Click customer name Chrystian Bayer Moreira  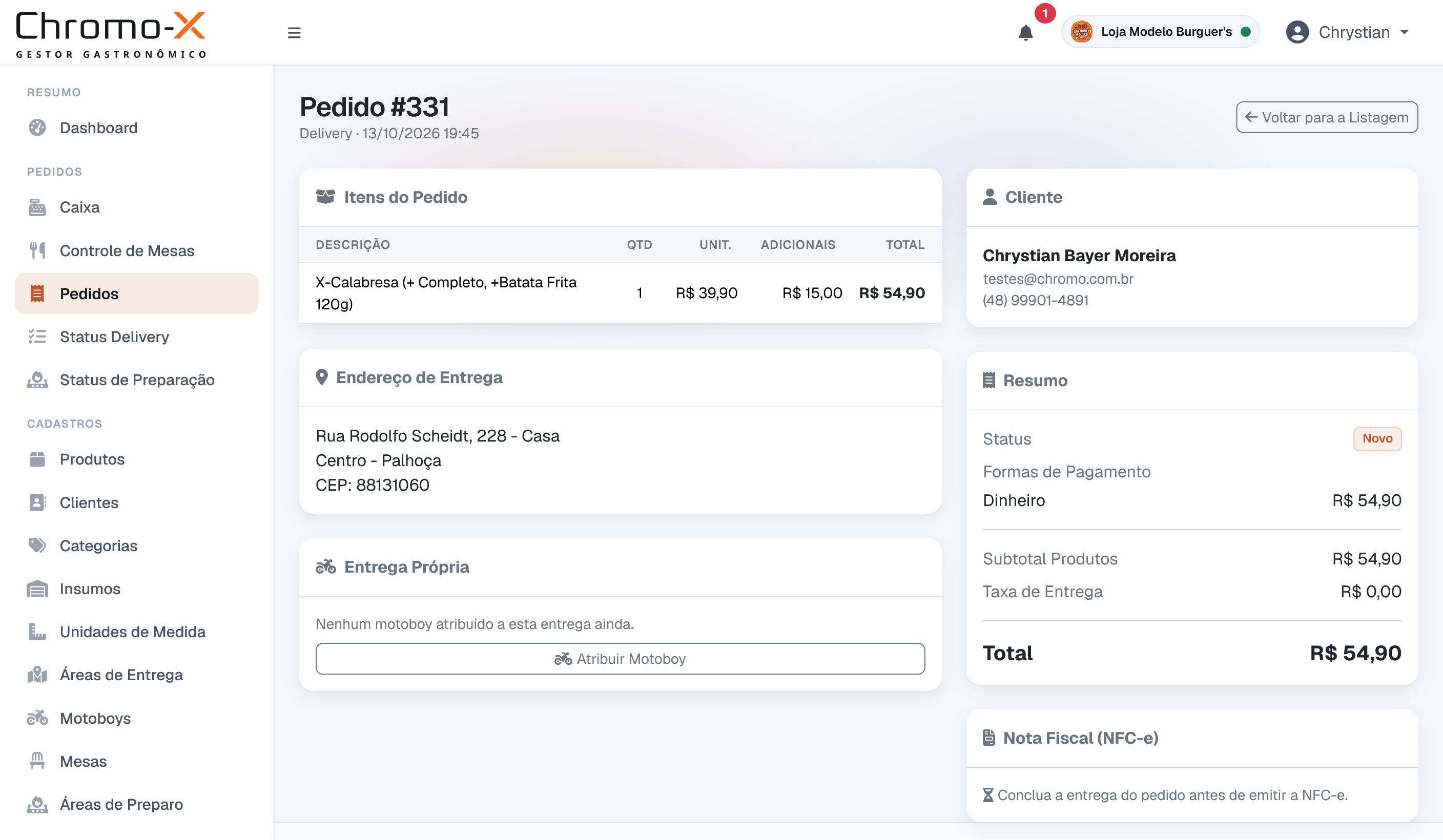coord(1079,256)
